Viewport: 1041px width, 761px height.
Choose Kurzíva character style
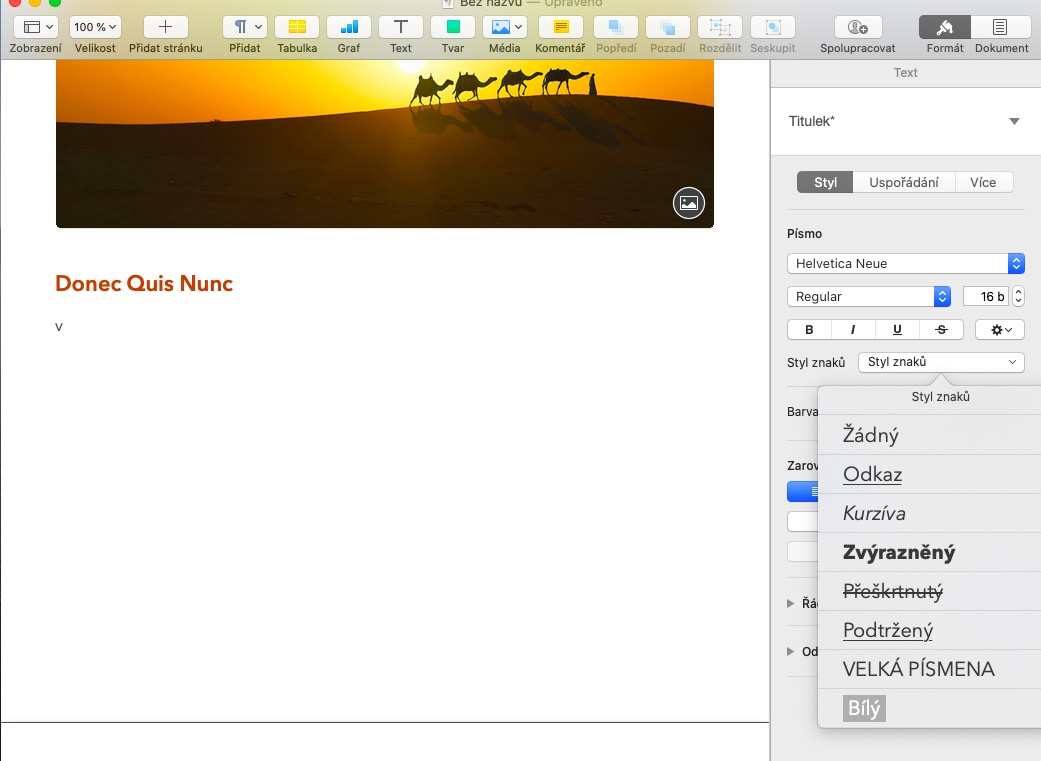[x=929, y=513]
